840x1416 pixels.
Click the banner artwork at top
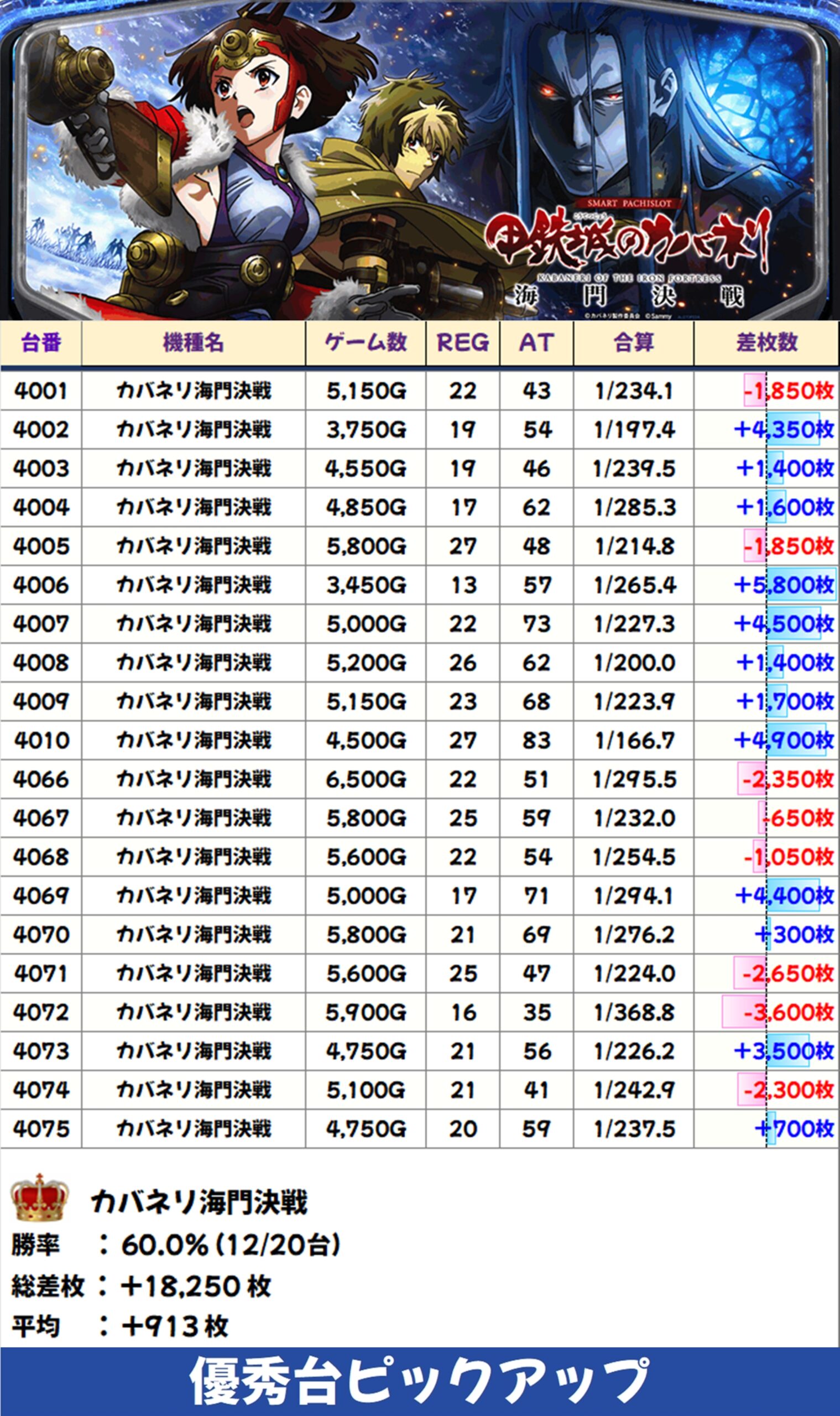(x=420, y=160)
